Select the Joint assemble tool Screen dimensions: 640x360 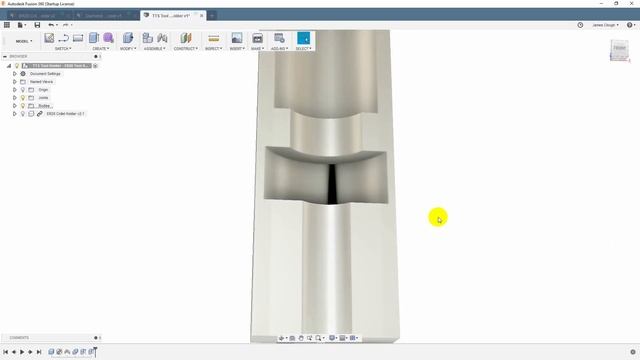pyautogui.click(x=162, y=38)
